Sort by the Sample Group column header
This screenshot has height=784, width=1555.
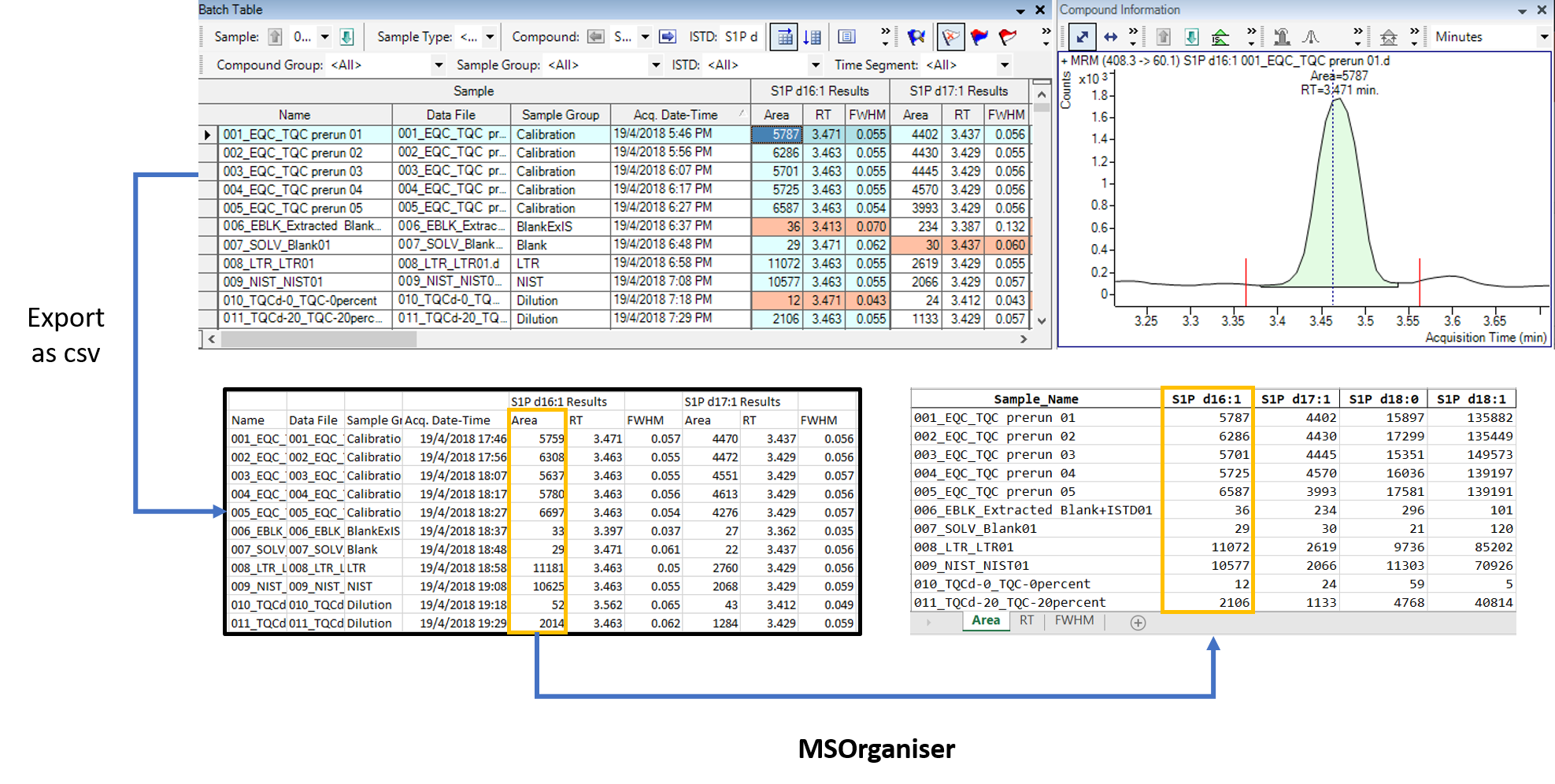pos(561,115)
